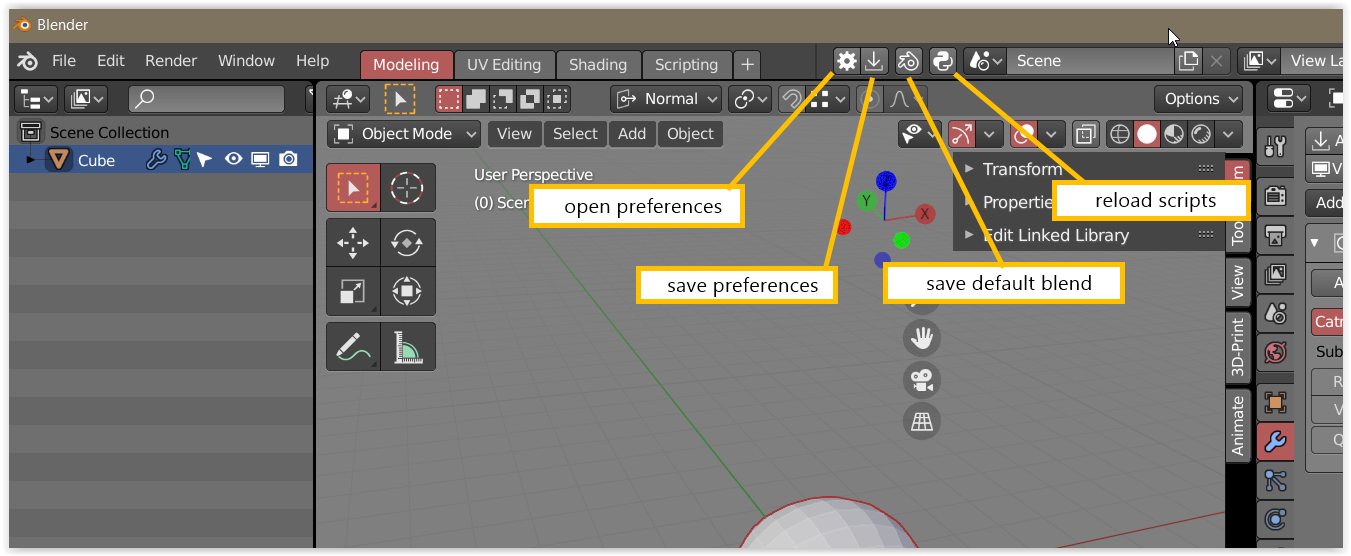
Task: Toggle camera view with camera icon
Action: pyautogui.click(x=922, y=380)
